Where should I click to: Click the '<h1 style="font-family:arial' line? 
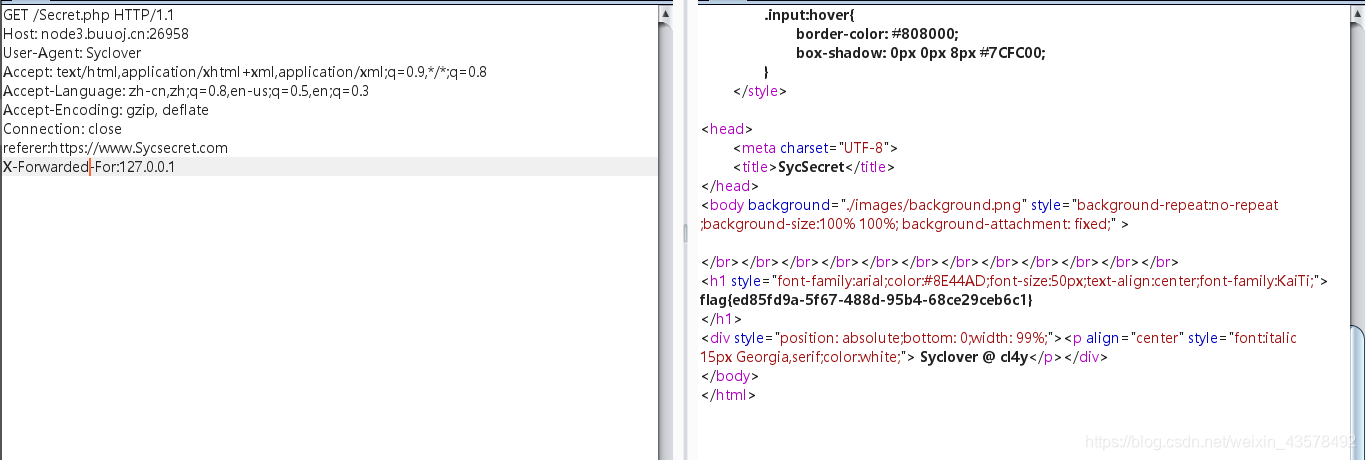[x=1014, y=281]
